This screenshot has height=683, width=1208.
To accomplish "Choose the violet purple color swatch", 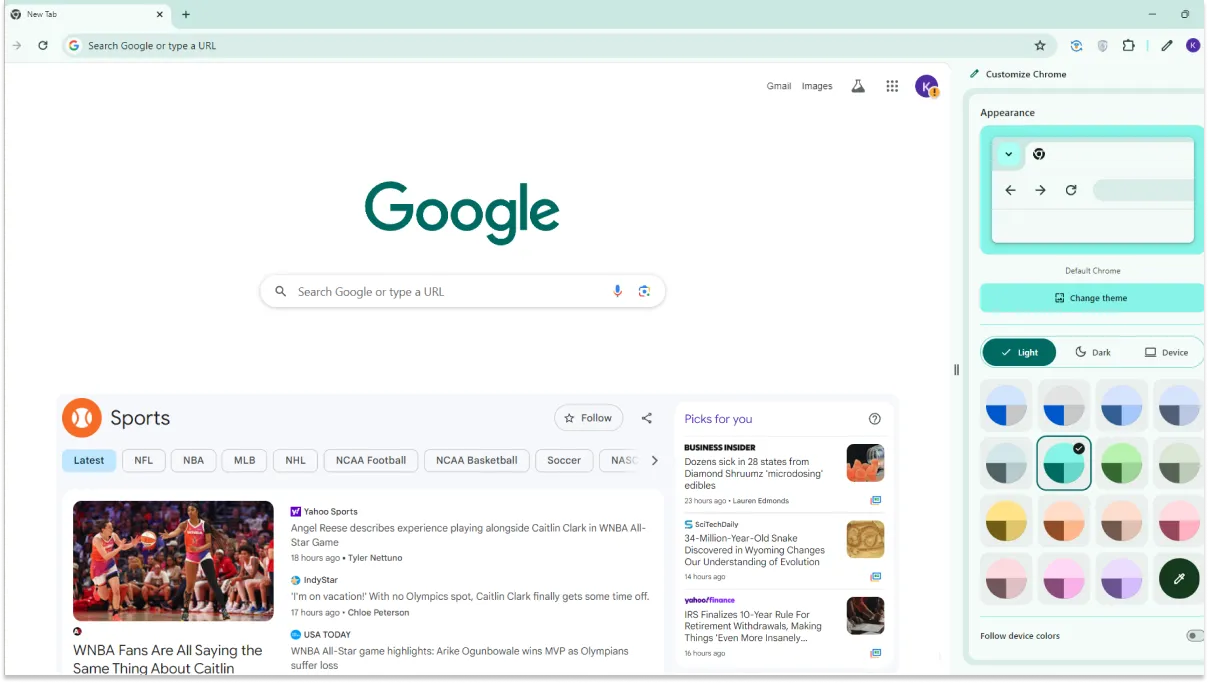I will pyautogui.click(x=1121, y=578).
